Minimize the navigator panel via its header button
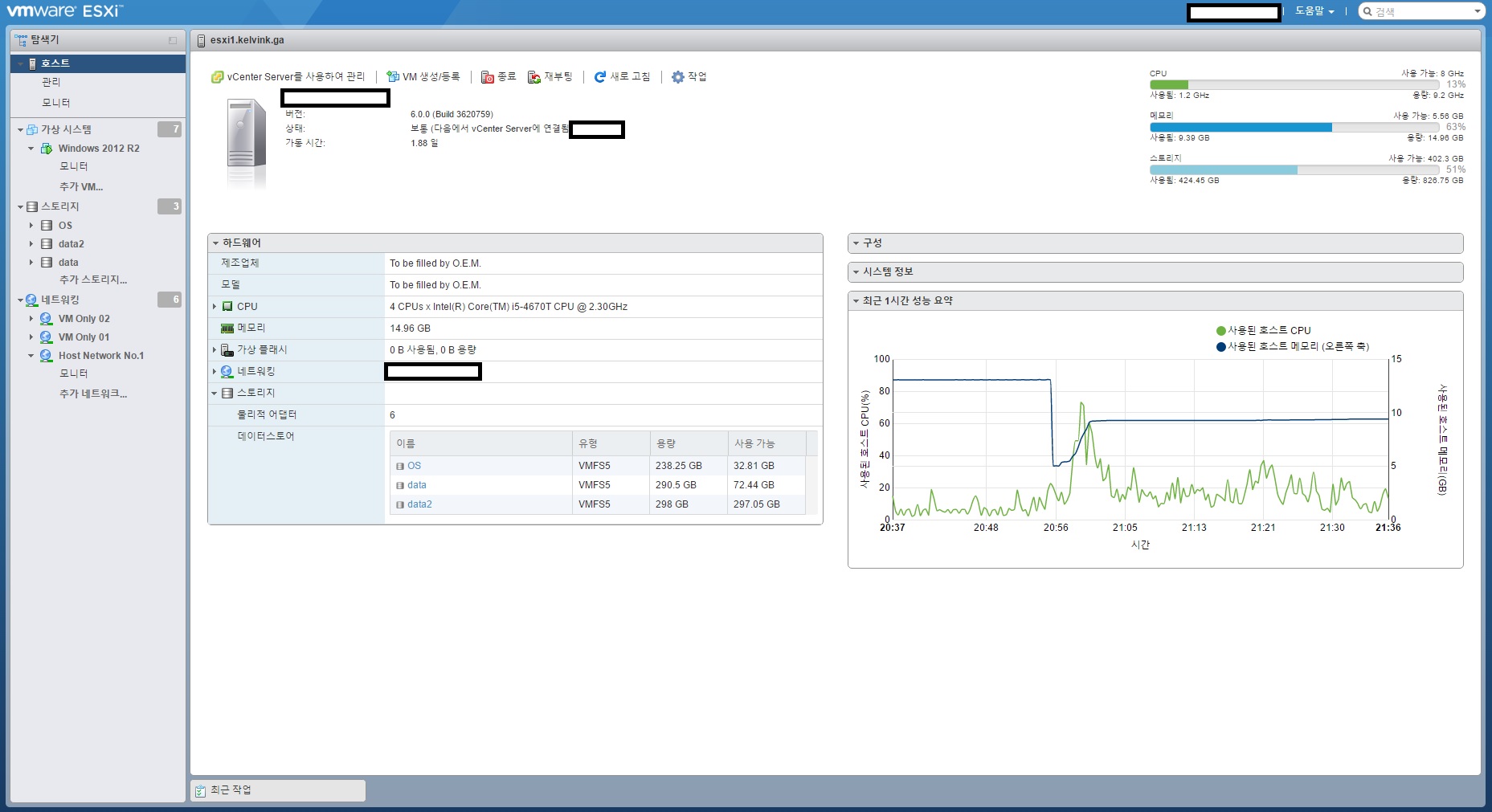Image resolution: width=1492 pixels, height=812 pixels. 173,40
